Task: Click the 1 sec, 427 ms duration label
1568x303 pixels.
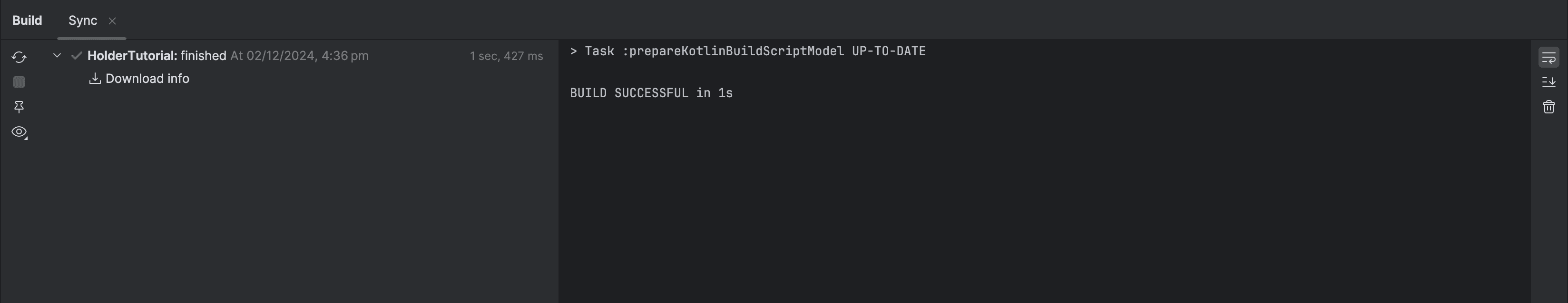Action: (x=506, y=56)
